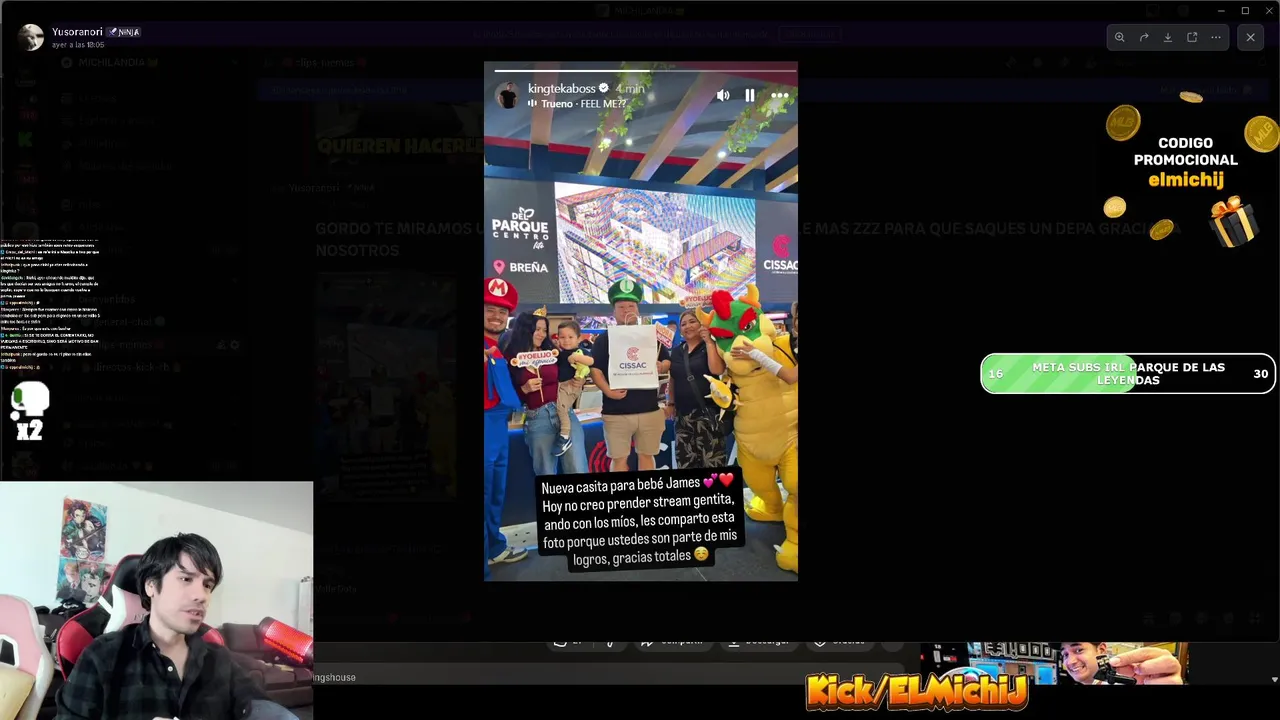Click the streamer webcam feed

[x=156, y=600]
